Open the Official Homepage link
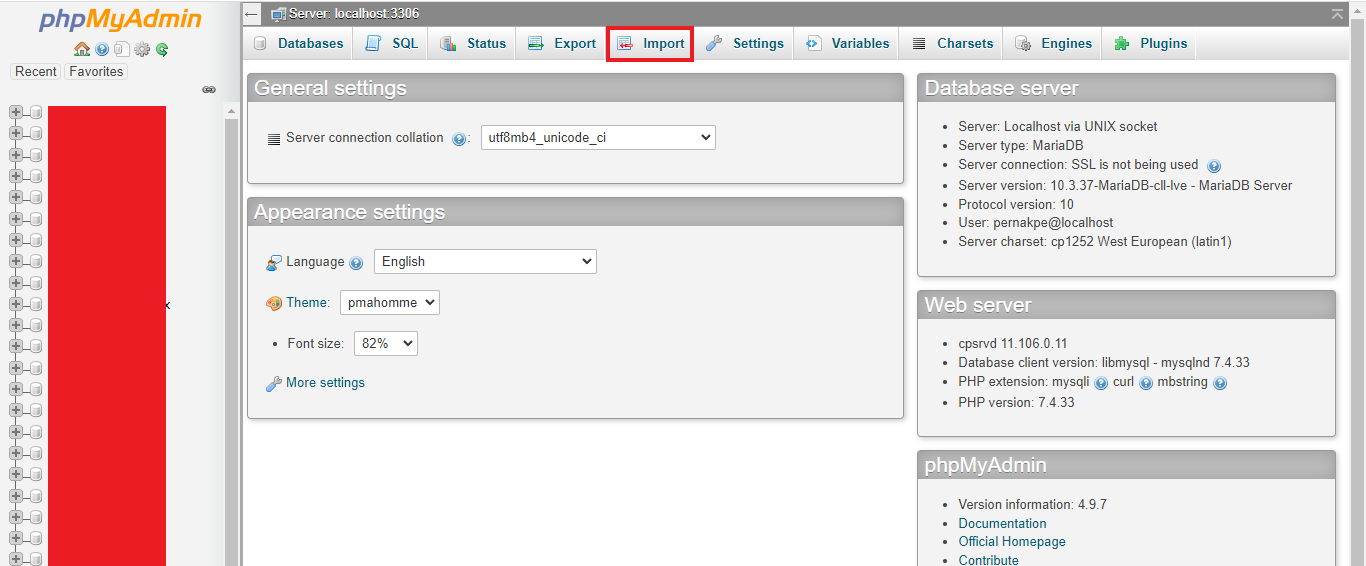 [x=1011, y=542]
